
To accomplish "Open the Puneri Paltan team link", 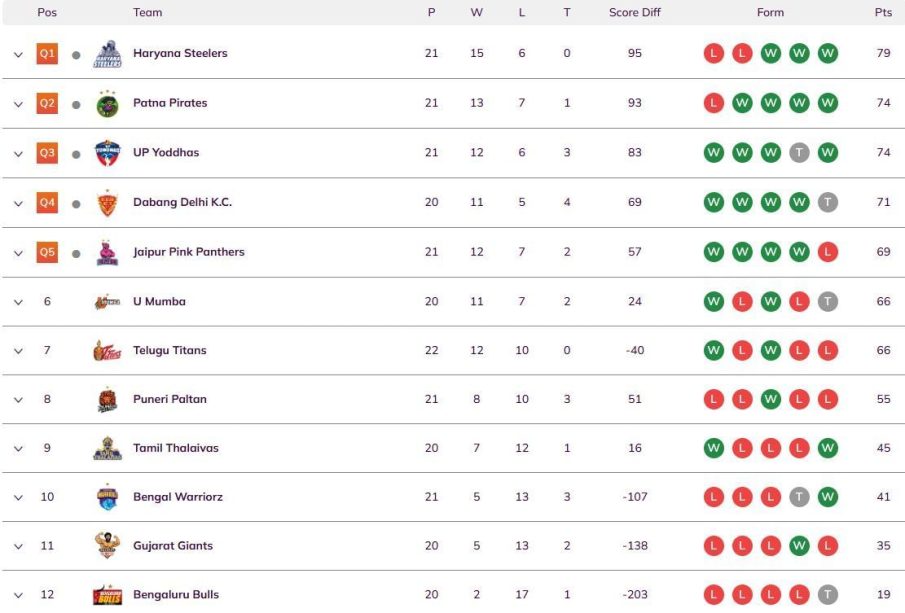I will [170, 399].
